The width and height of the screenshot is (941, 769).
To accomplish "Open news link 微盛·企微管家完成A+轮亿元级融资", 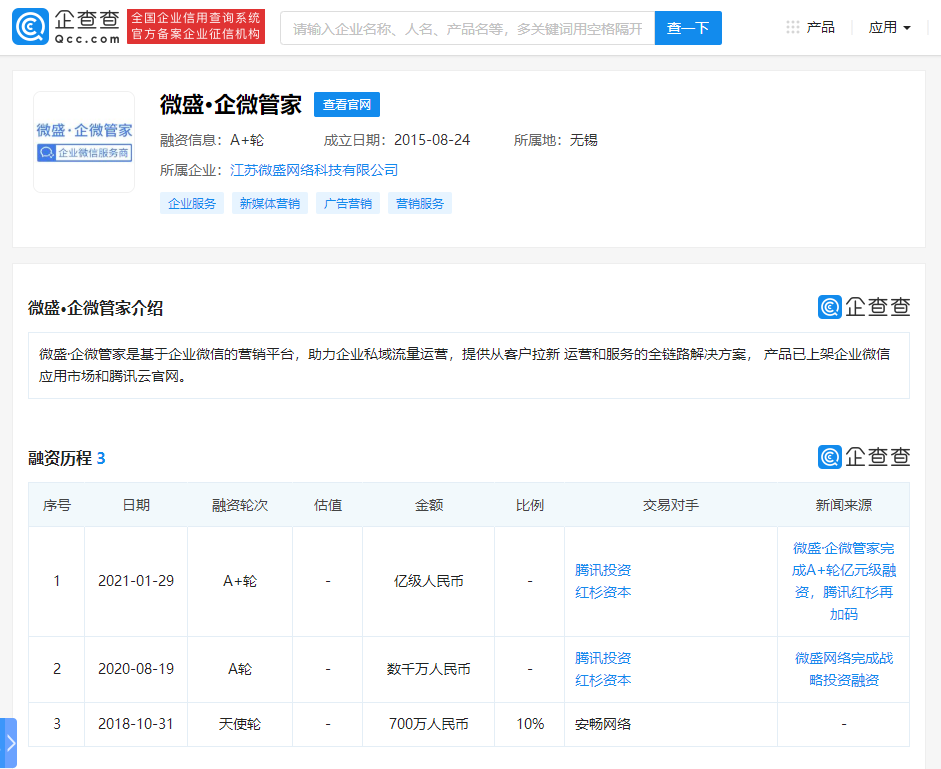I will [844, 581].
